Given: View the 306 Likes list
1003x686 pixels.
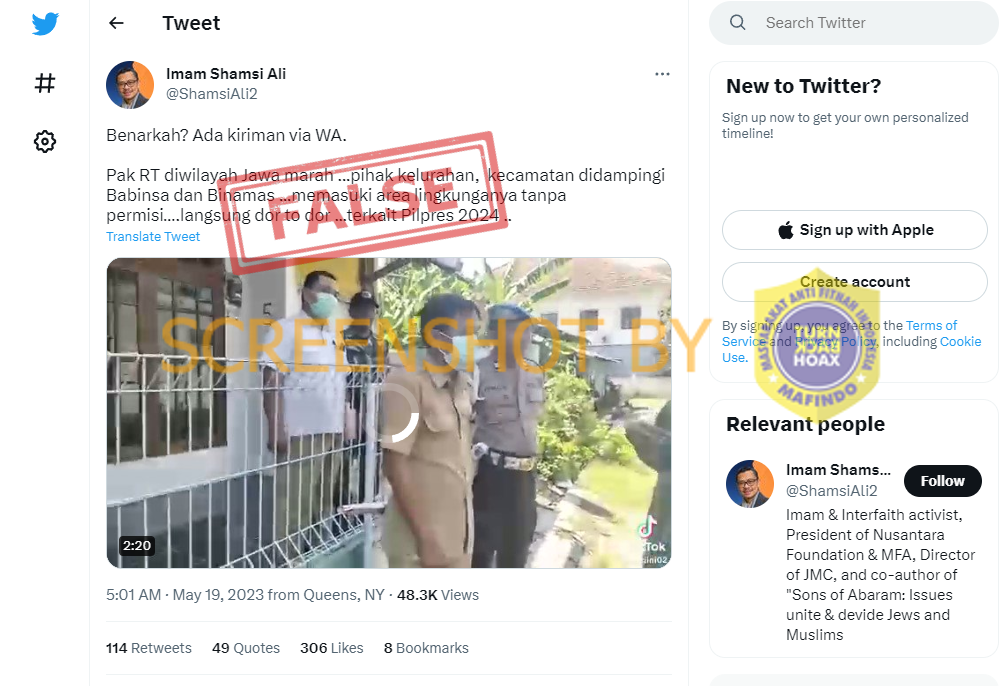Looking at the screenshot, I should pos(331,648).
